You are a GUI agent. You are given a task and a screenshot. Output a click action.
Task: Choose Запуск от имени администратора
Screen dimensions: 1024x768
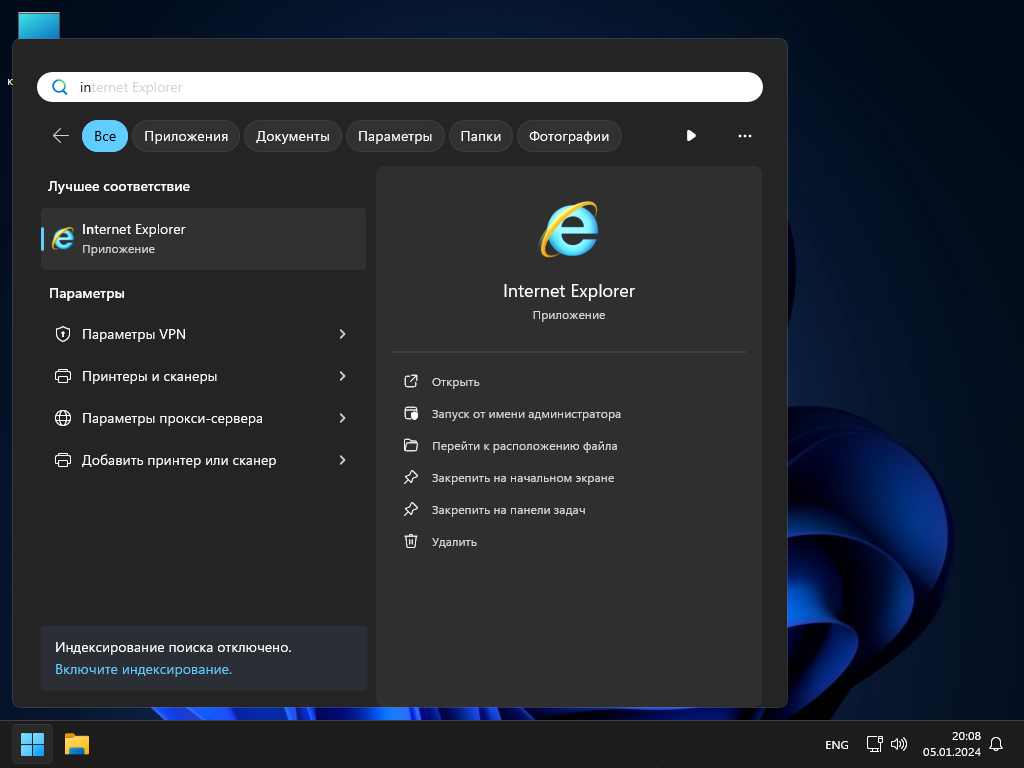(x=526, y=414)
